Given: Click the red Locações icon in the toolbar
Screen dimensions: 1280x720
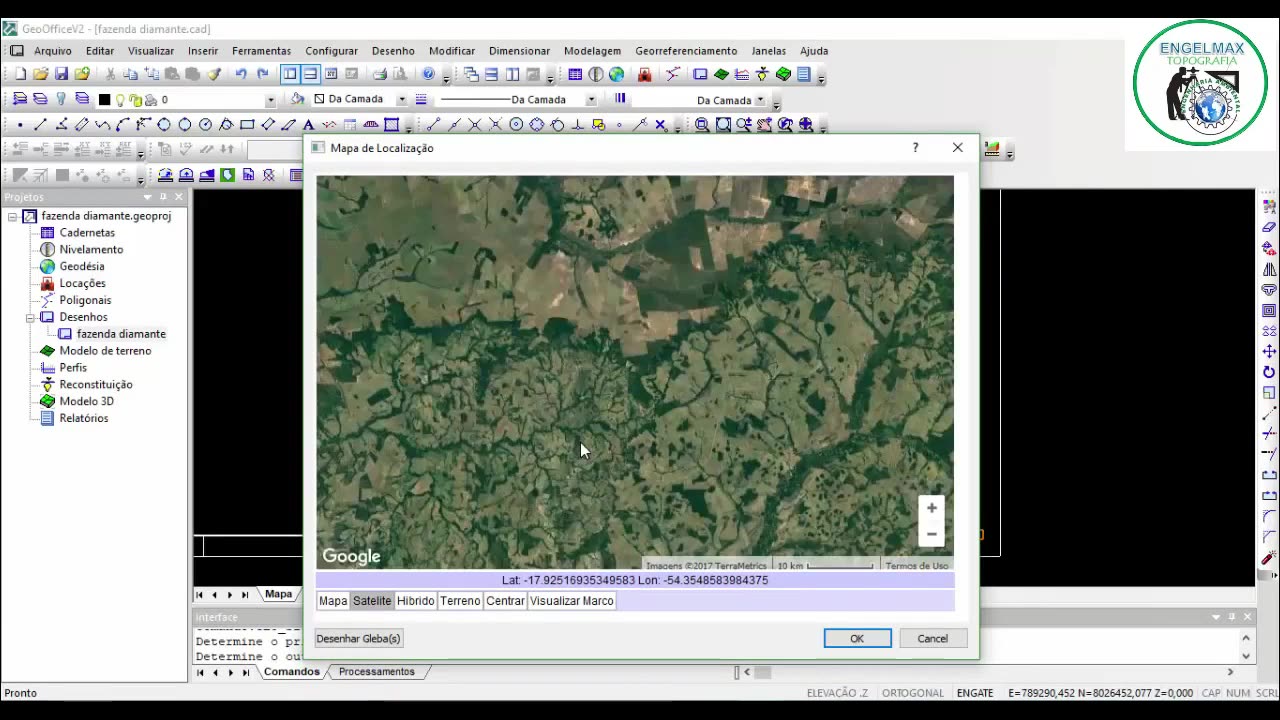Looking at the screenshot, I should (644, 74).
